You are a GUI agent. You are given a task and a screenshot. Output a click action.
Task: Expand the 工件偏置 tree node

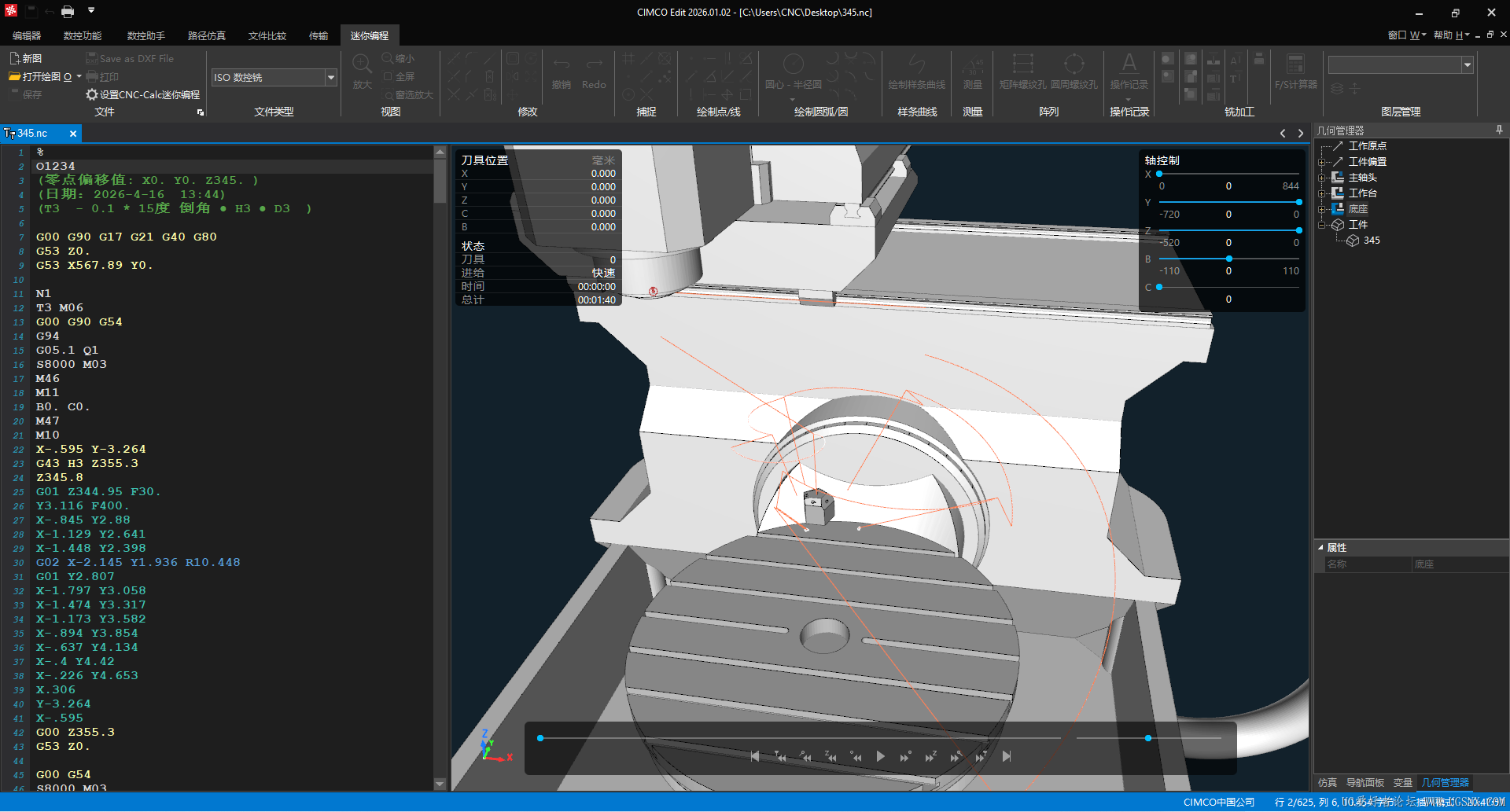coord(1322,162)
